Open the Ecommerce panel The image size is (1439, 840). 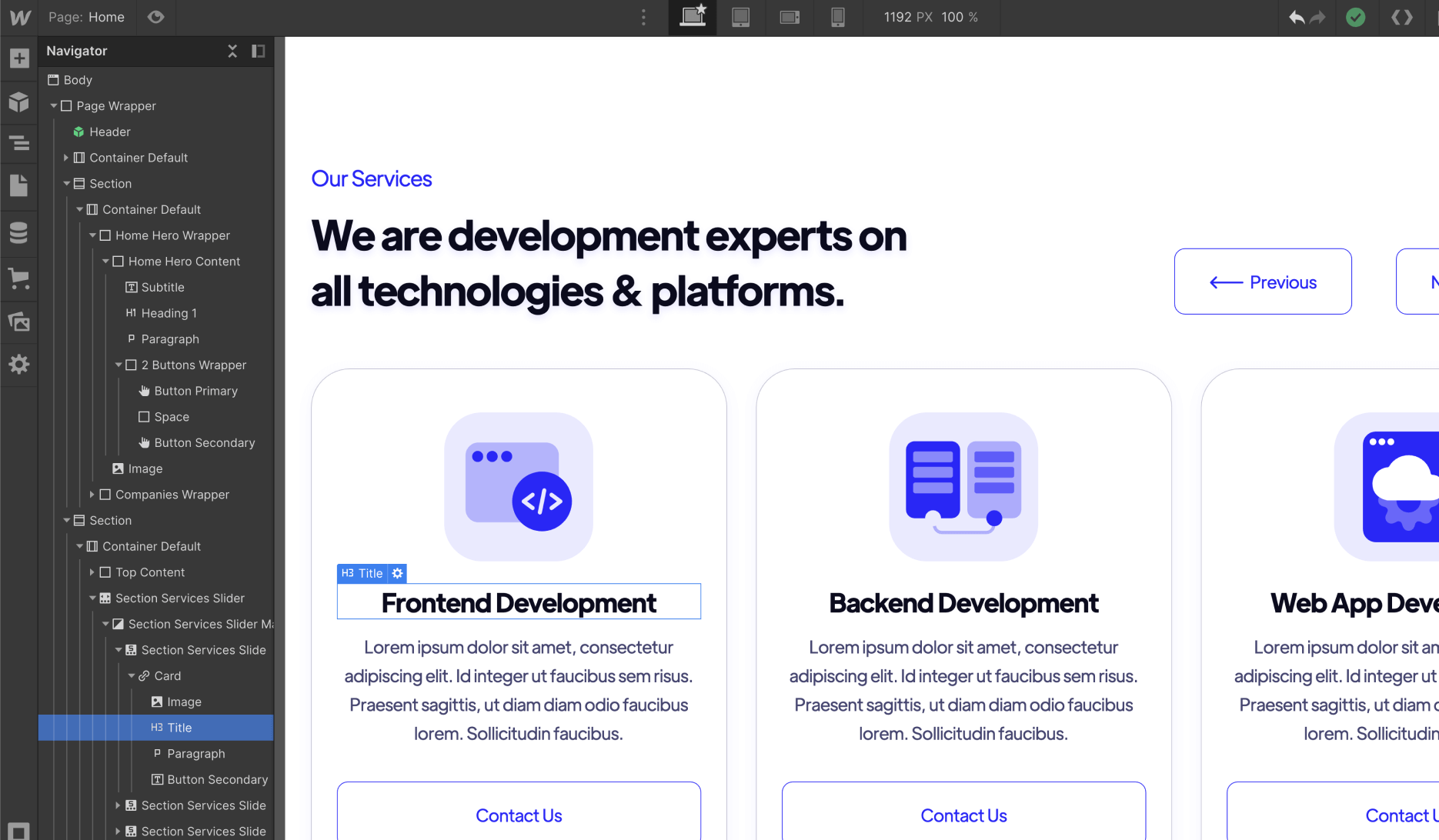coord(18,278)
